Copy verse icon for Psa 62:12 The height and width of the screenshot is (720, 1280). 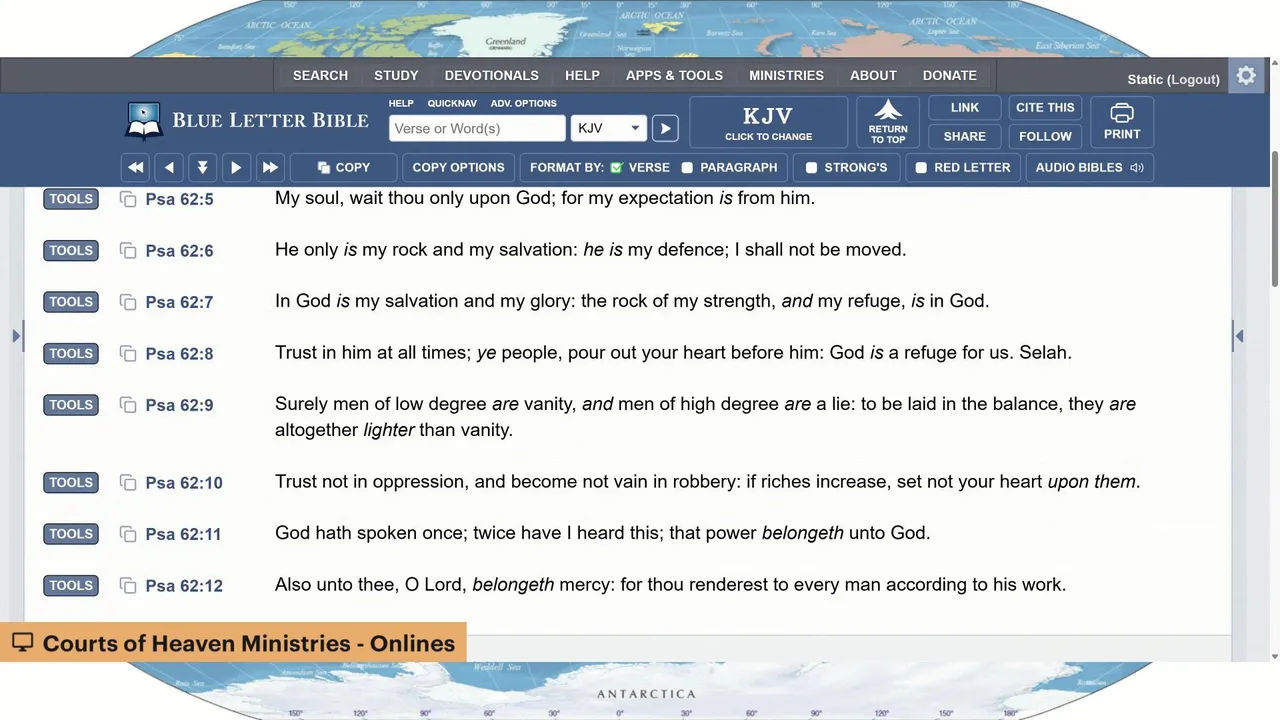coord(128,585)
